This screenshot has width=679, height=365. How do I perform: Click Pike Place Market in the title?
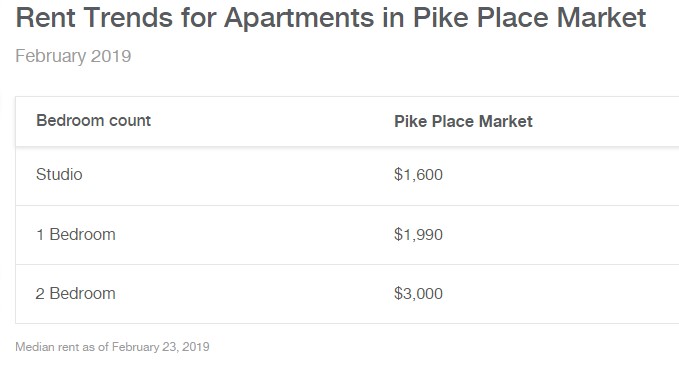pos(530,18)
